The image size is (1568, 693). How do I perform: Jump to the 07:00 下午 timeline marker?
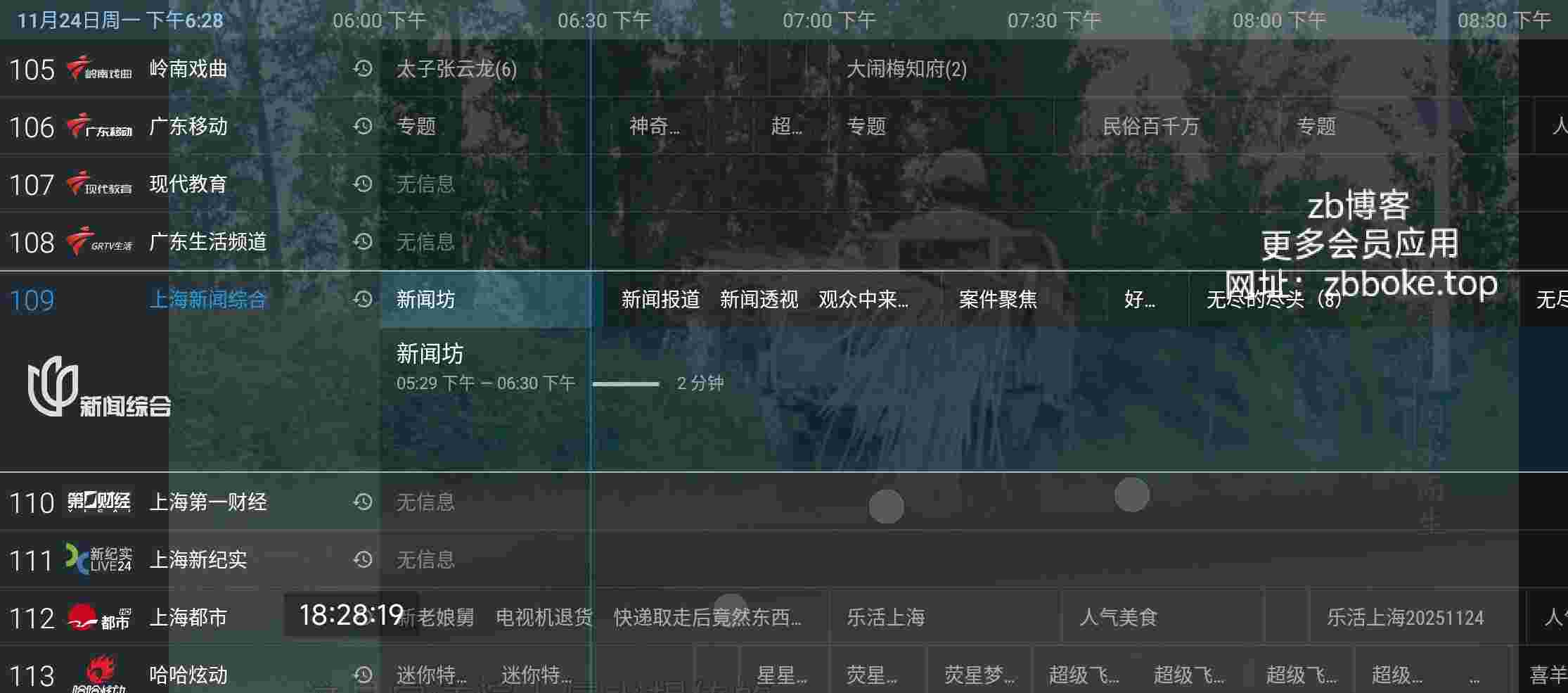tap(828, 20)
